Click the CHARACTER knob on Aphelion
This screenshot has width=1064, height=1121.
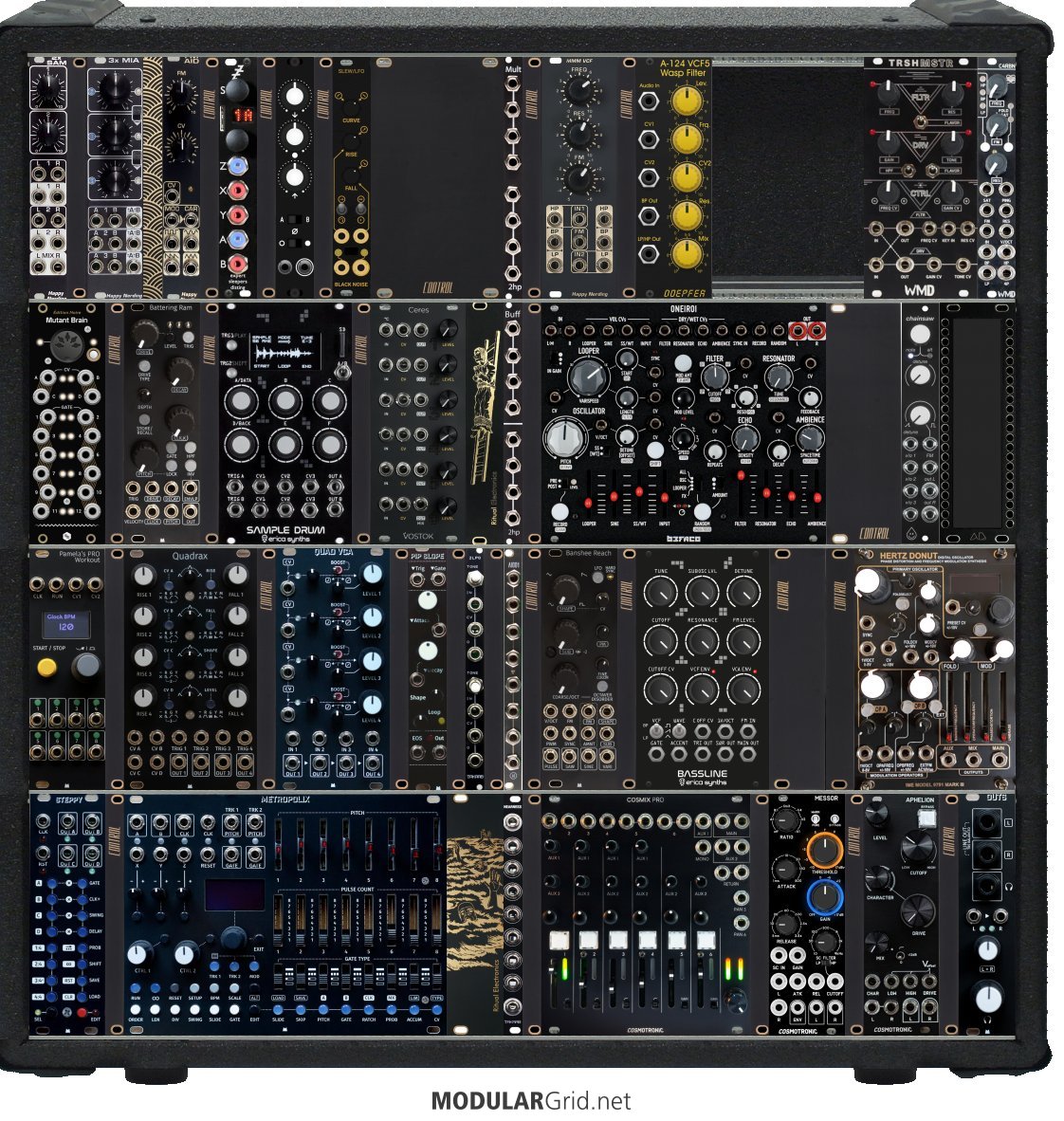pyautogui.click(x=879, y=878)
